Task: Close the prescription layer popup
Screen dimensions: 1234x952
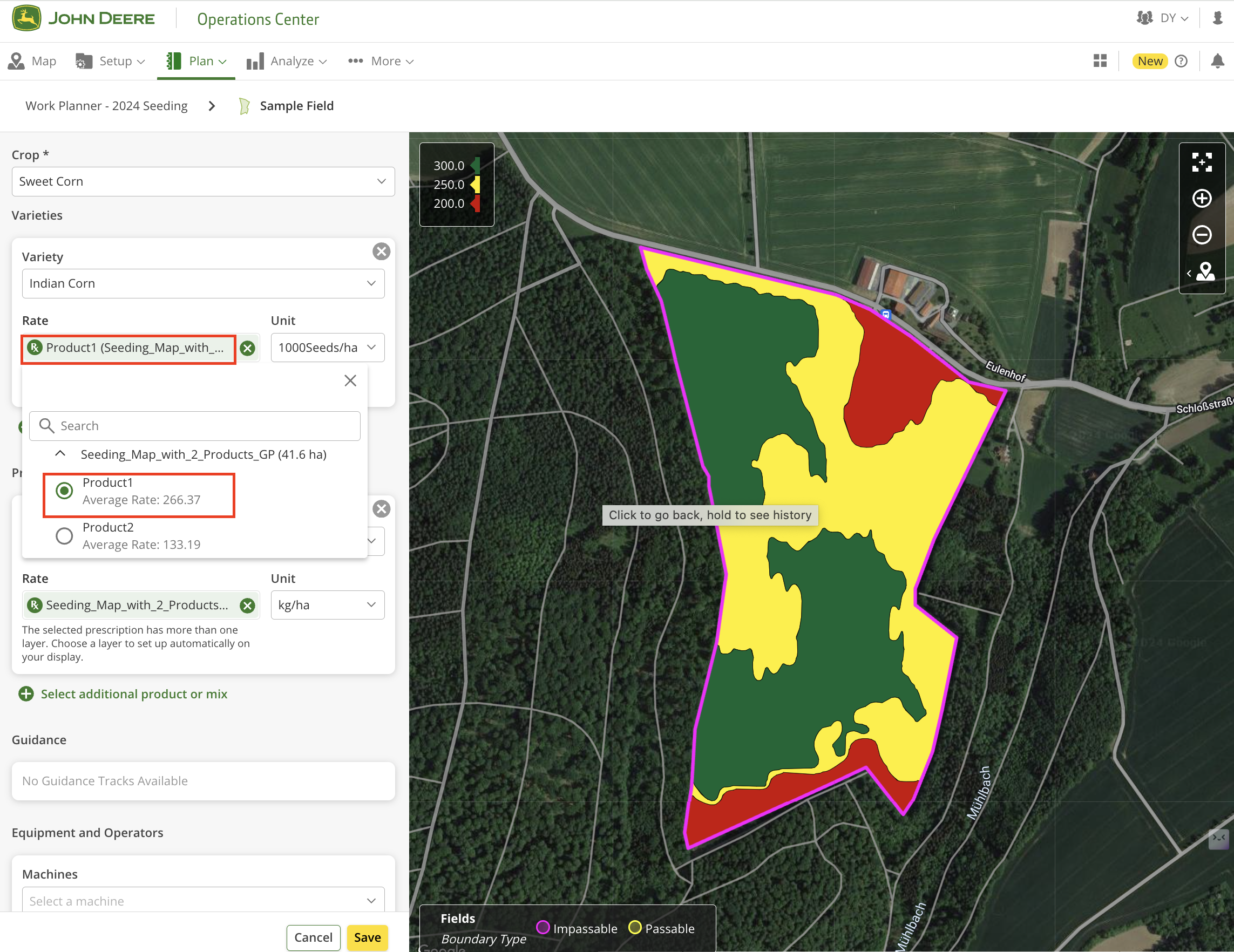Action: pyautogui.click(x=350, y=381)
